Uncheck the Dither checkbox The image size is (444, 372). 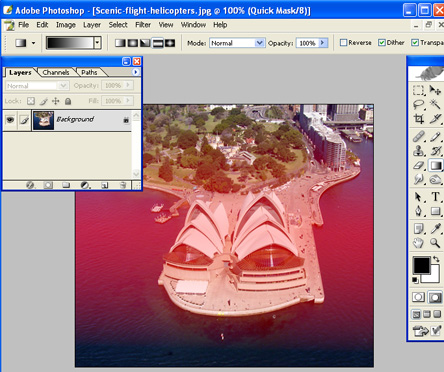382,43
